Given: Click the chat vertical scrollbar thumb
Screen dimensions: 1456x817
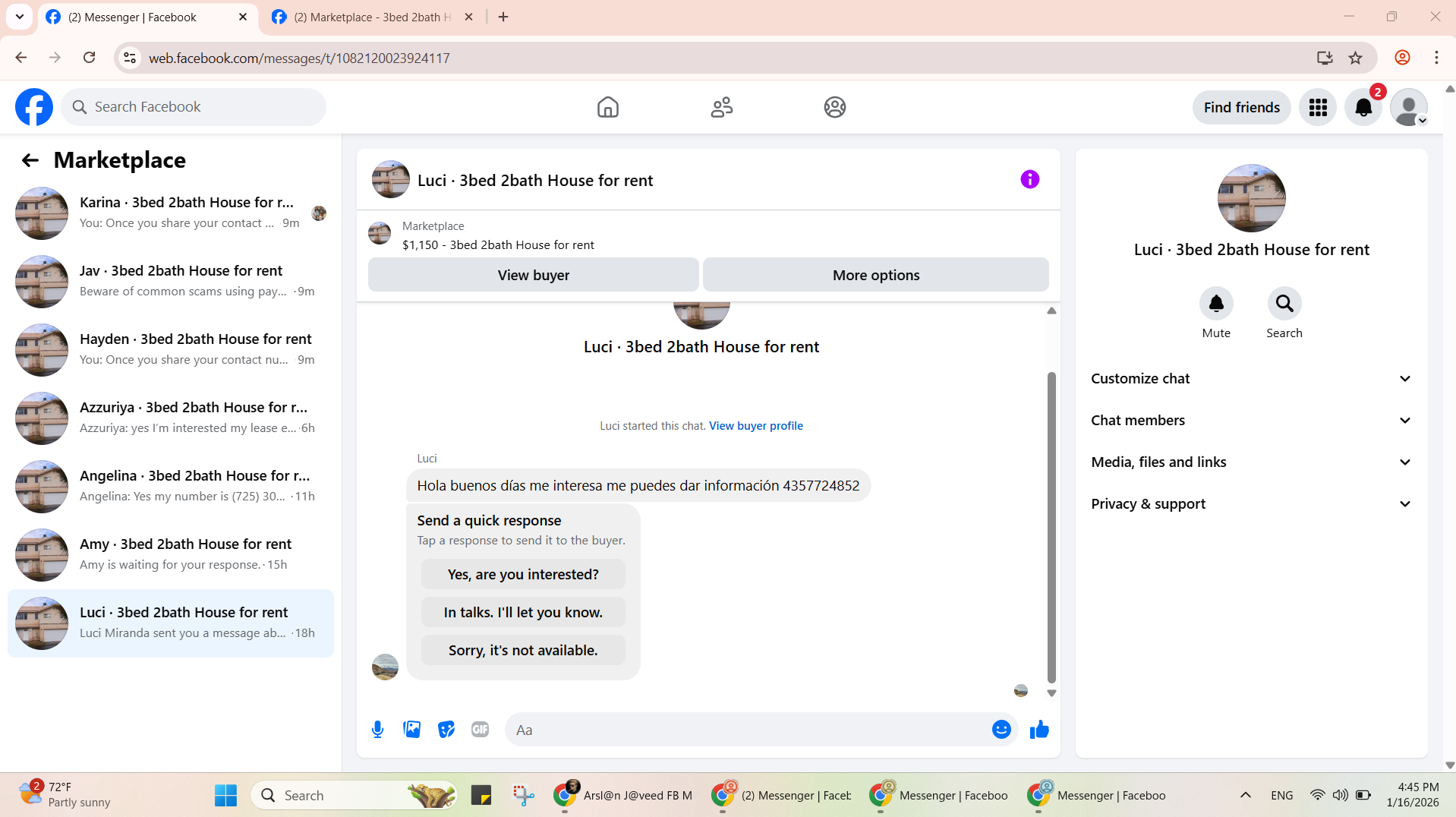Looking at the screenshot, I should (x=1051, y=528).
